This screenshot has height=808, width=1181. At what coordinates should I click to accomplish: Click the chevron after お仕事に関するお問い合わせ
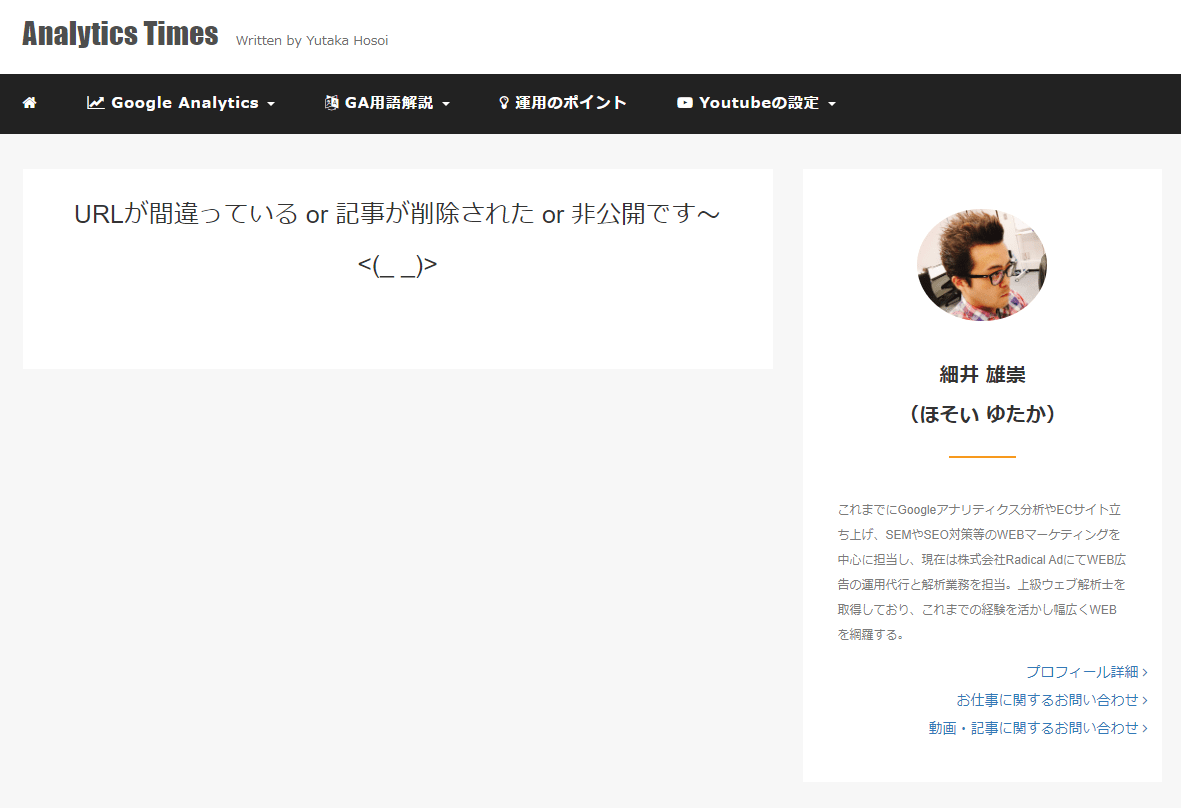1145,700
